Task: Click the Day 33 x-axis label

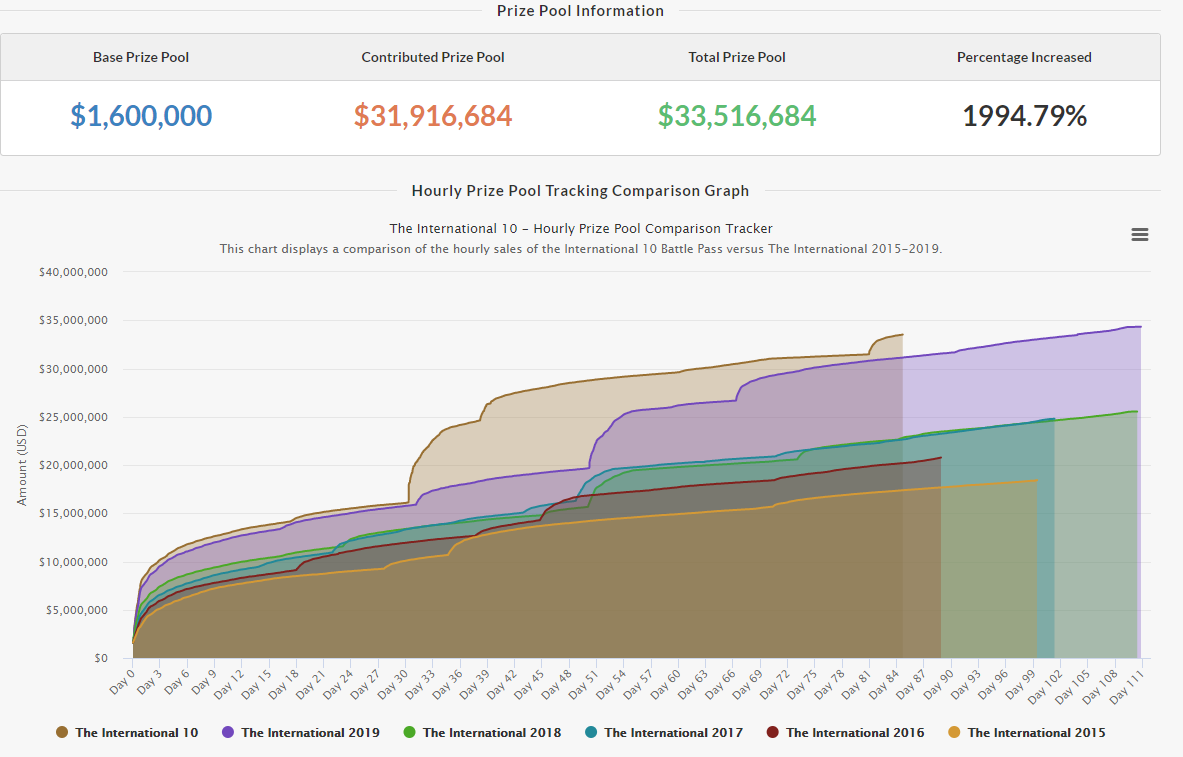Action: 419,683
